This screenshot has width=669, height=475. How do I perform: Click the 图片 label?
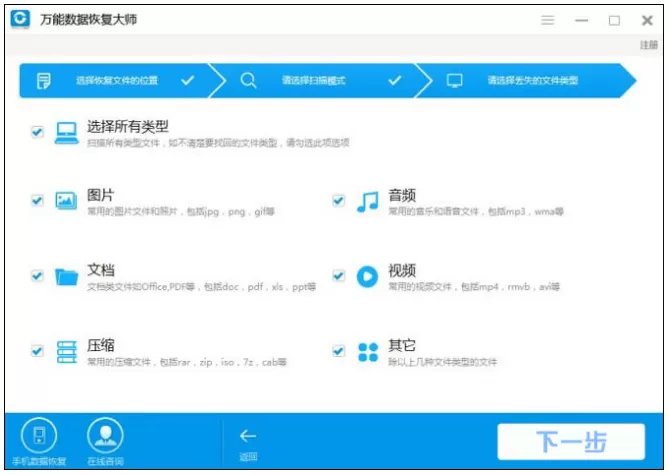pyautogui.click(x=101, y=195)
